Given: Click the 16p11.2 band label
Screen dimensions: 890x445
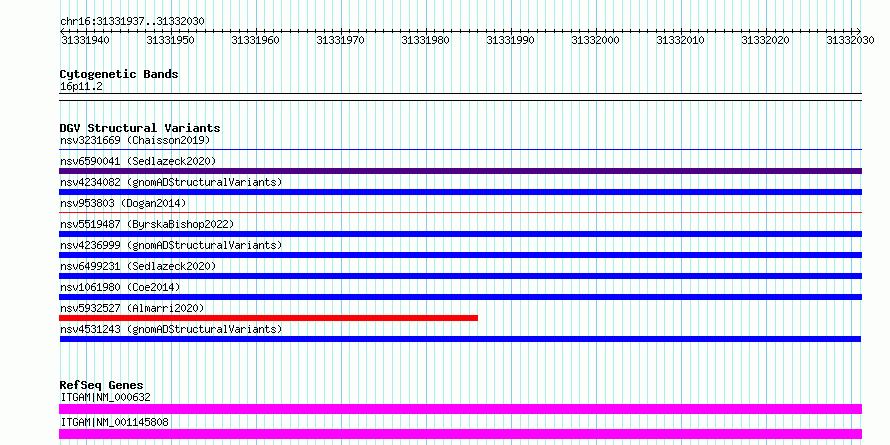Looking at the screenshot, I should 81,87.
